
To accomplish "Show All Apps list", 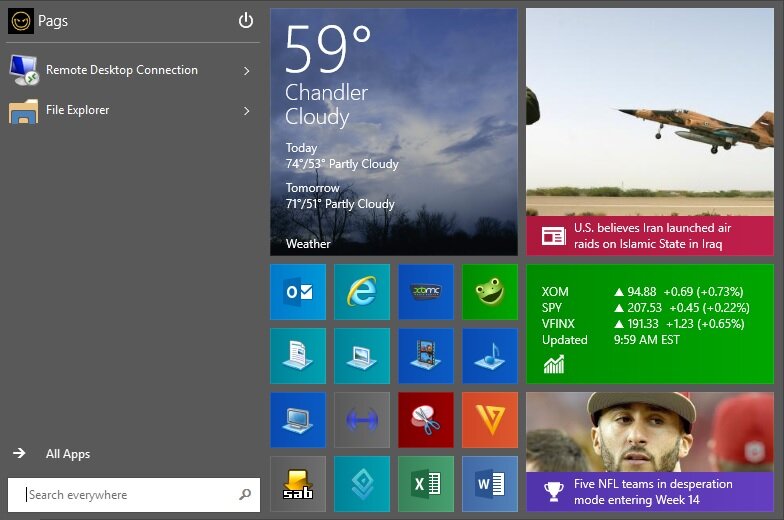I will pos(67,454).
